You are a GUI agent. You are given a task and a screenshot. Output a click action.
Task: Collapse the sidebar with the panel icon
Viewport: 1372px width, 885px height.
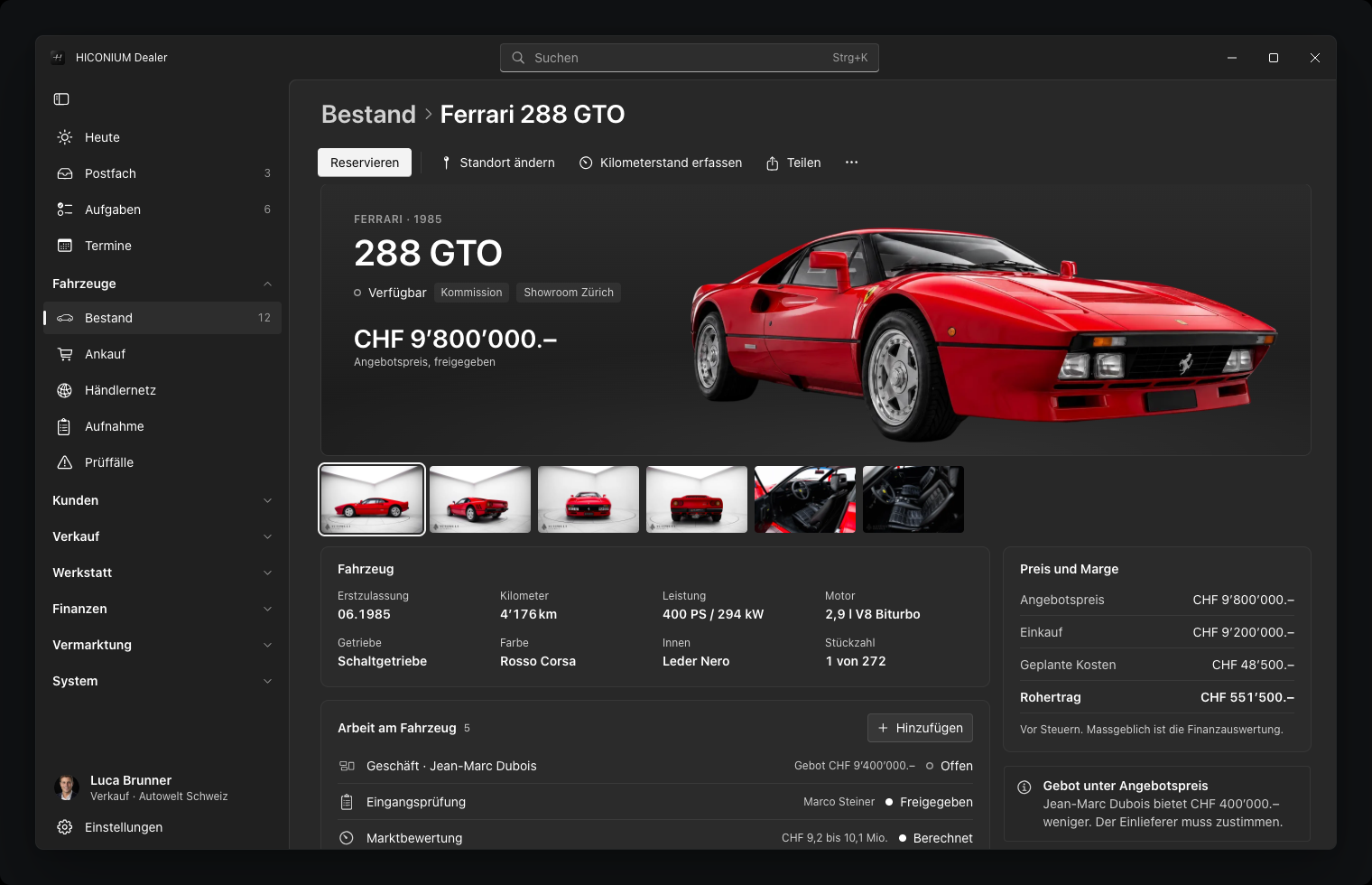pyautogui.click(x=61, y=99)
